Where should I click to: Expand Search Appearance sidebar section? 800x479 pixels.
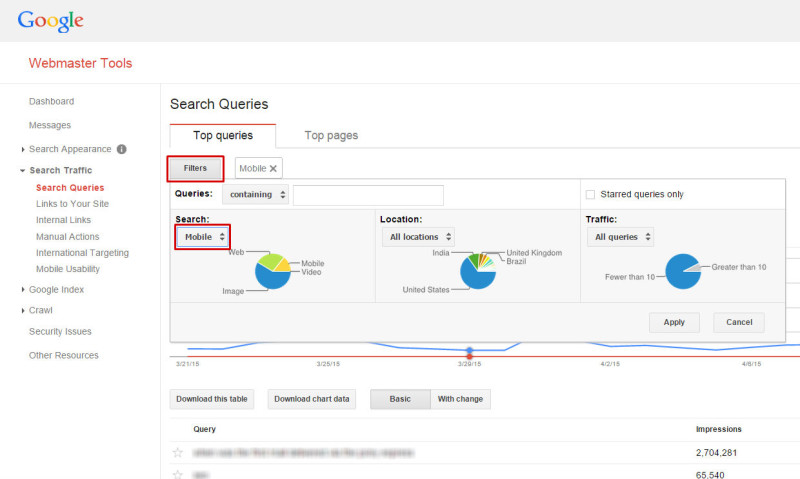pyautogui.click(x=23, y=149)
